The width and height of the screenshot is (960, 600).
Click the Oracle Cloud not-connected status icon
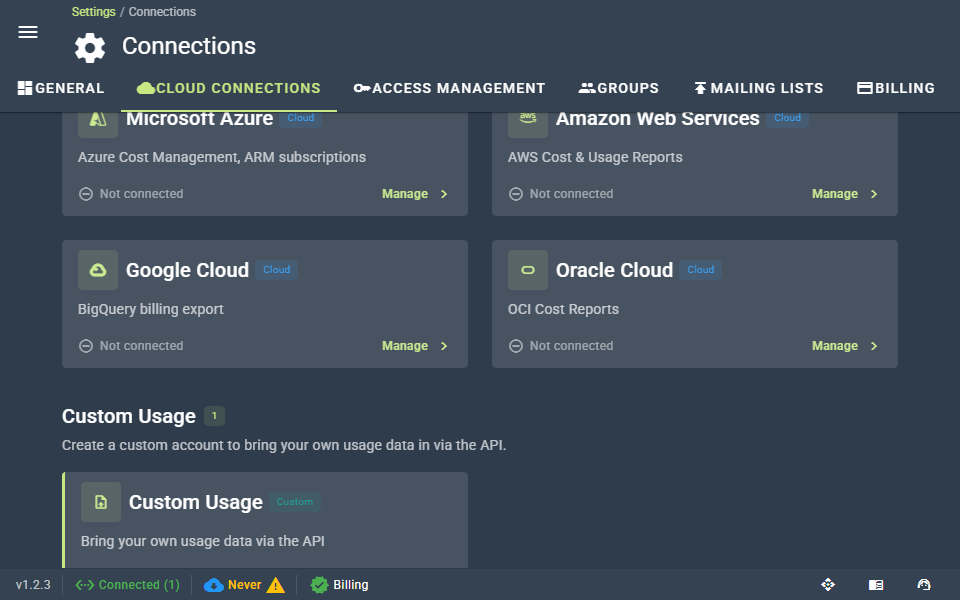pos(516,346)
